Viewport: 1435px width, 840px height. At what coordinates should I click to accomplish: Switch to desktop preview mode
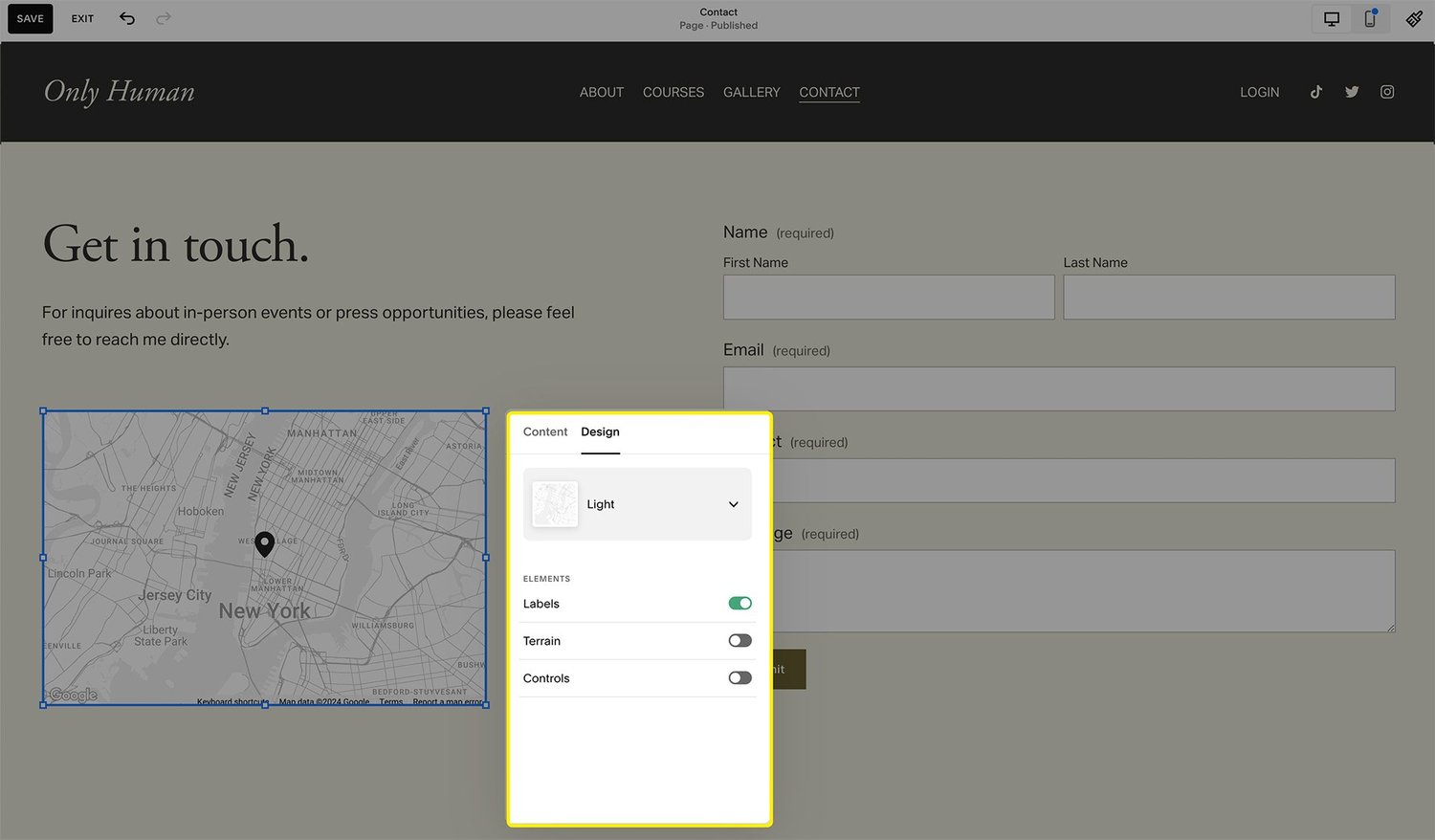1331,18
